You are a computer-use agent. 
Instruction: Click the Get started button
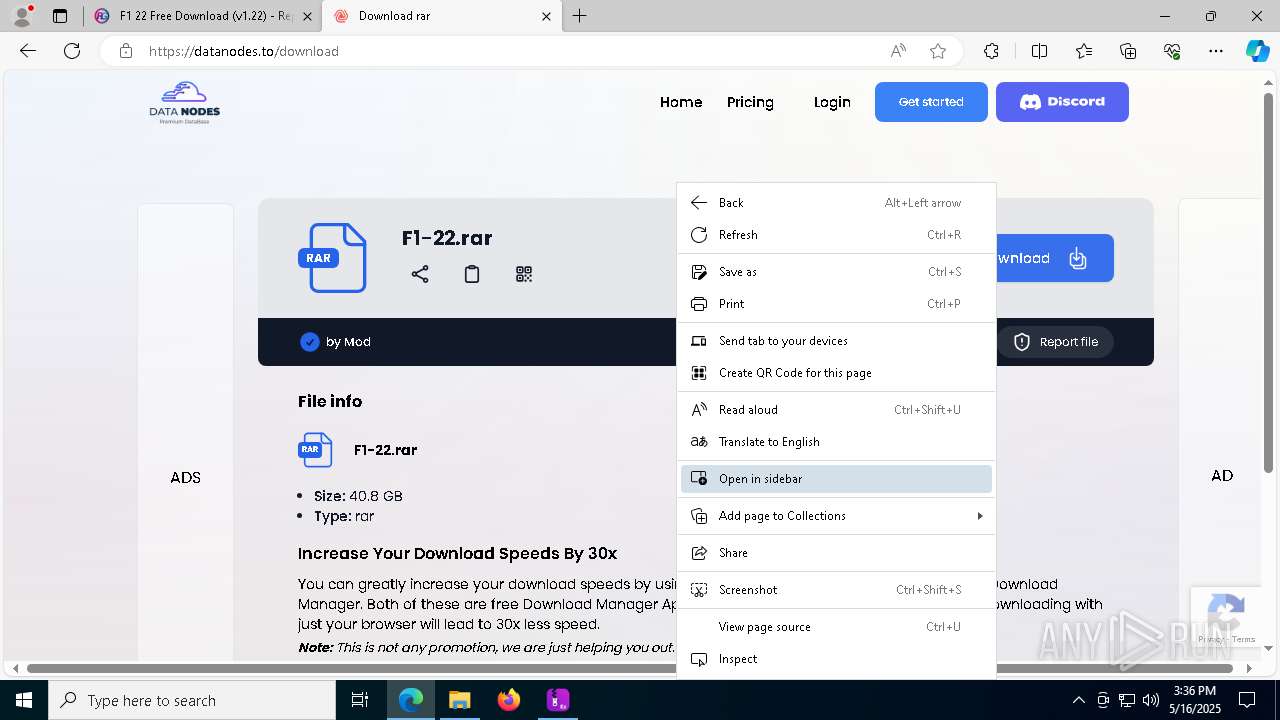coord(931,102)
